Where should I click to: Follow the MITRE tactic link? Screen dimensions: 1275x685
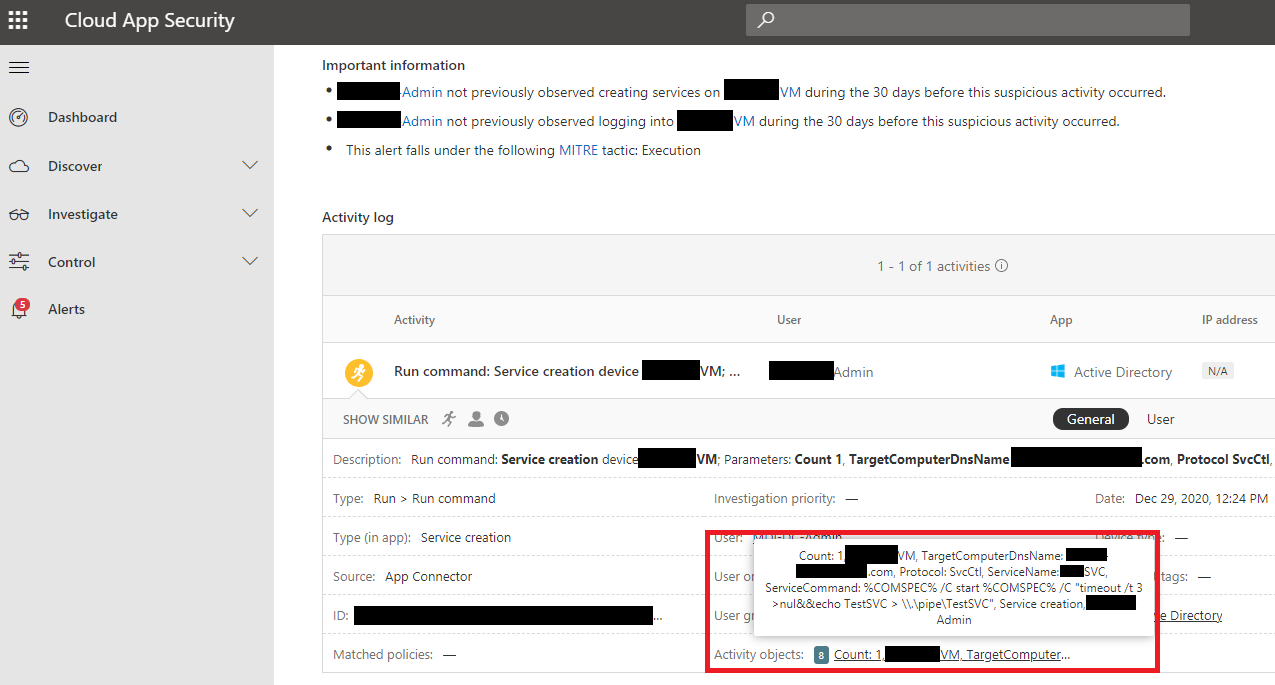click(x=578, y=150)
